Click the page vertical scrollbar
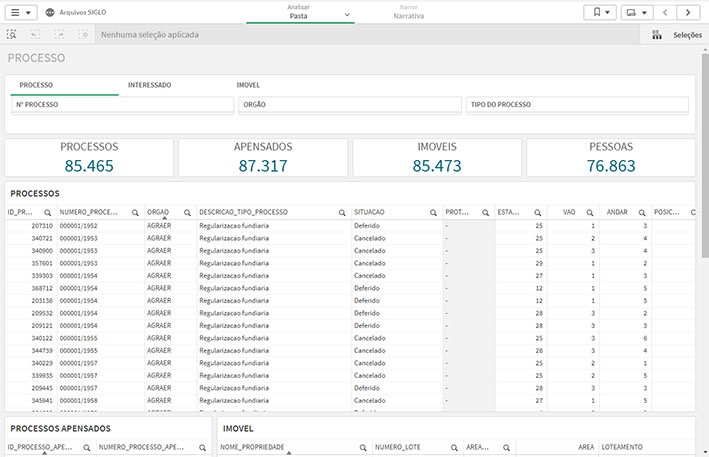Viewport: 709px width, 457px height. pos(705,154)
